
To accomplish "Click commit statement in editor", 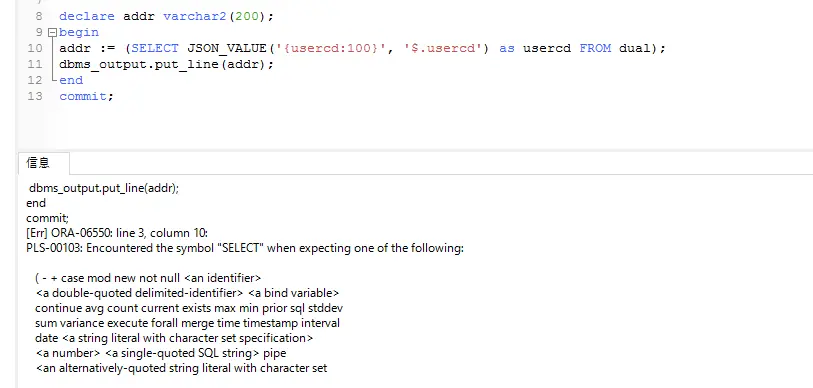I will 86,96.
